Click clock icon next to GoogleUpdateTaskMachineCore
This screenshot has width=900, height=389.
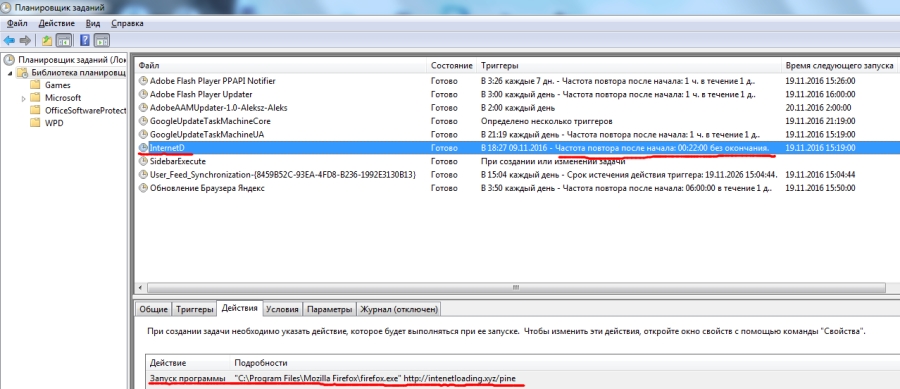143,121
